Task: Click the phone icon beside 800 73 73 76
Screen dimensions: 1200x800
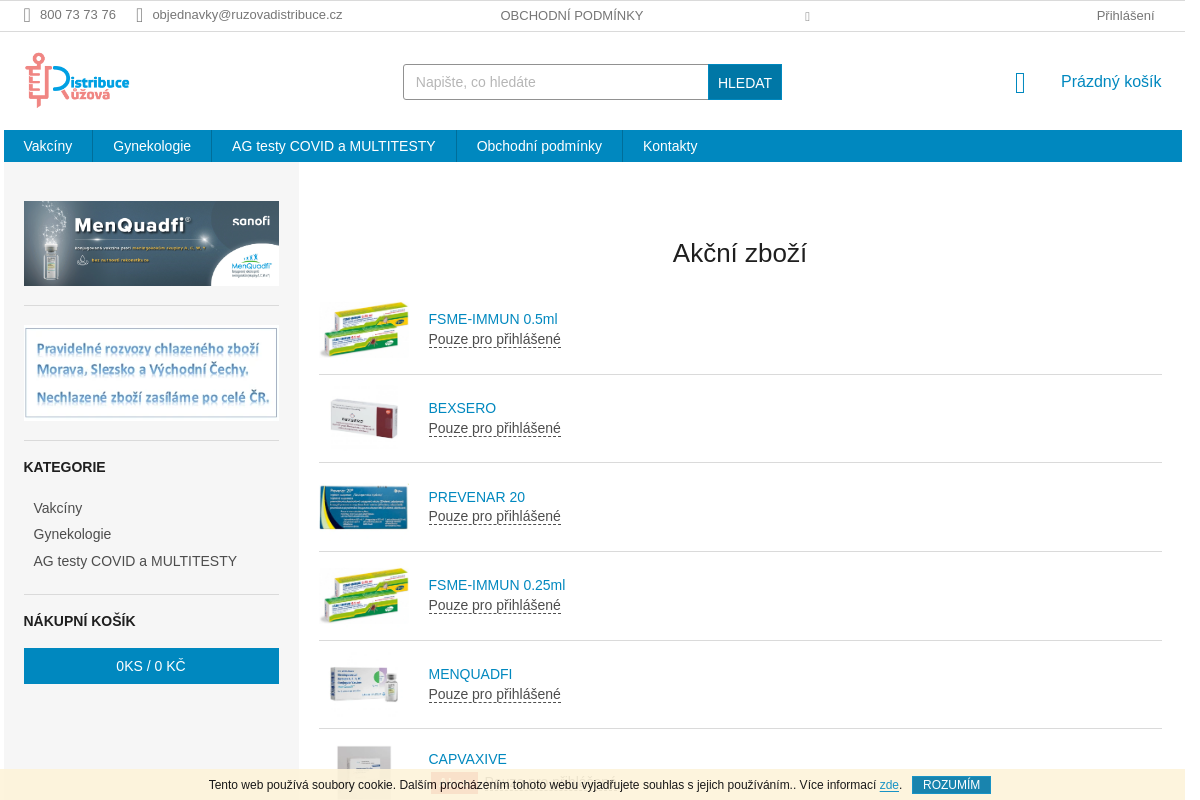Action: 27,15
